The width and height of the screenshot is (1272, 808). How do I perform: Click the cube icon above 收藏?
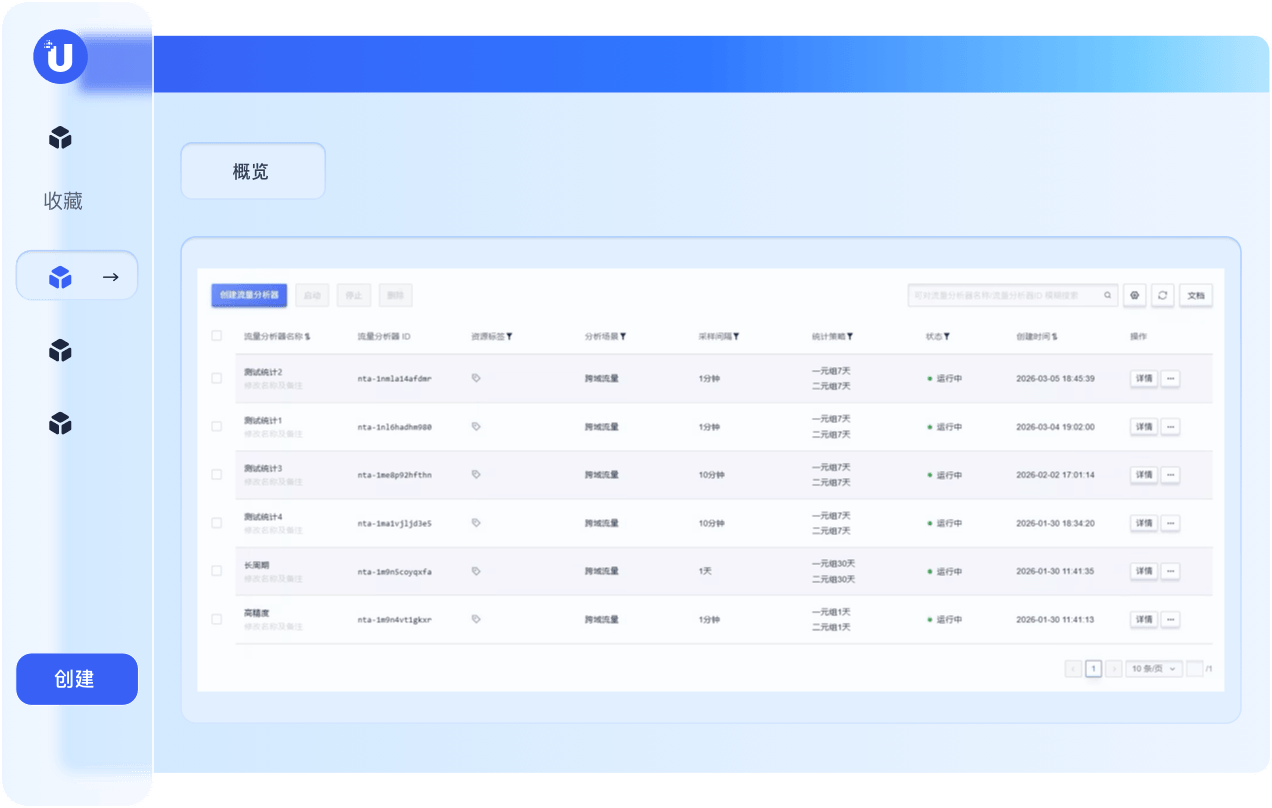click(60, 138)
